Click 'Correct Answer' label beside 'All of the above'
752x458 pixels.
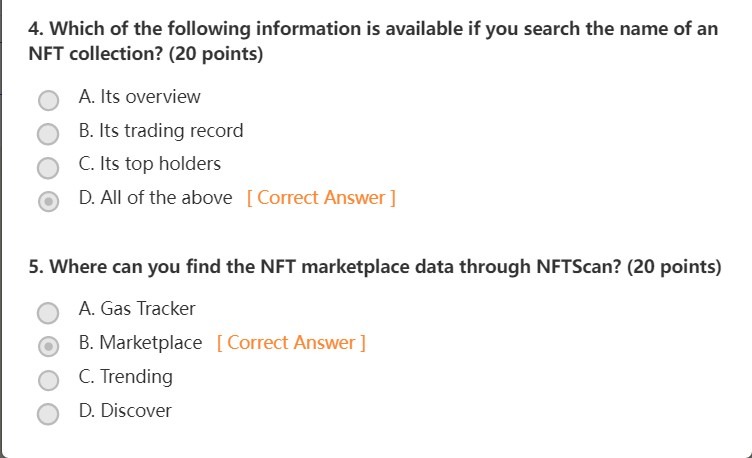coord(321,198)
